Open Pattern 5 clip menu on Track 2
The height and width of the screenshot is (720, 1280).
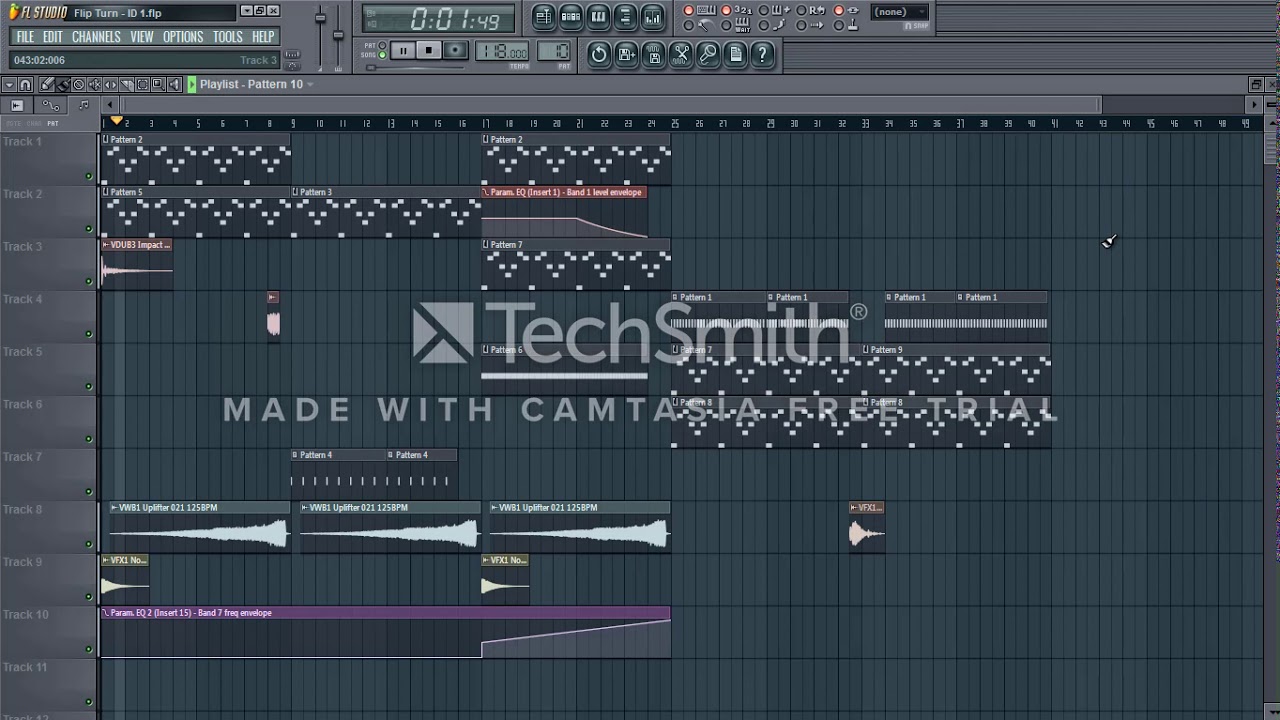[x=105, y=192]
